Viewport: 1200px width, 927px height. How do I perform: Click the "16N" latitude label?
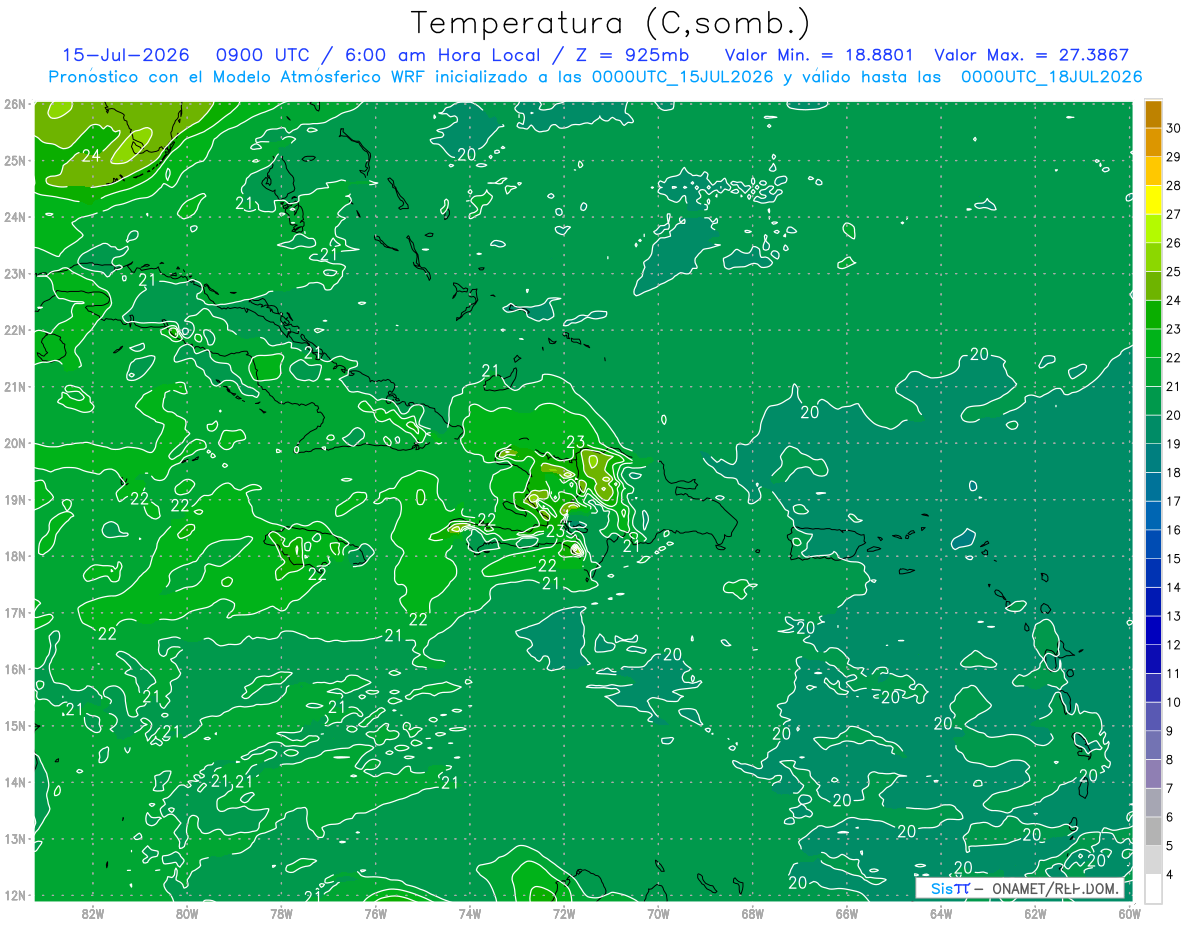[x=15, y=669]
